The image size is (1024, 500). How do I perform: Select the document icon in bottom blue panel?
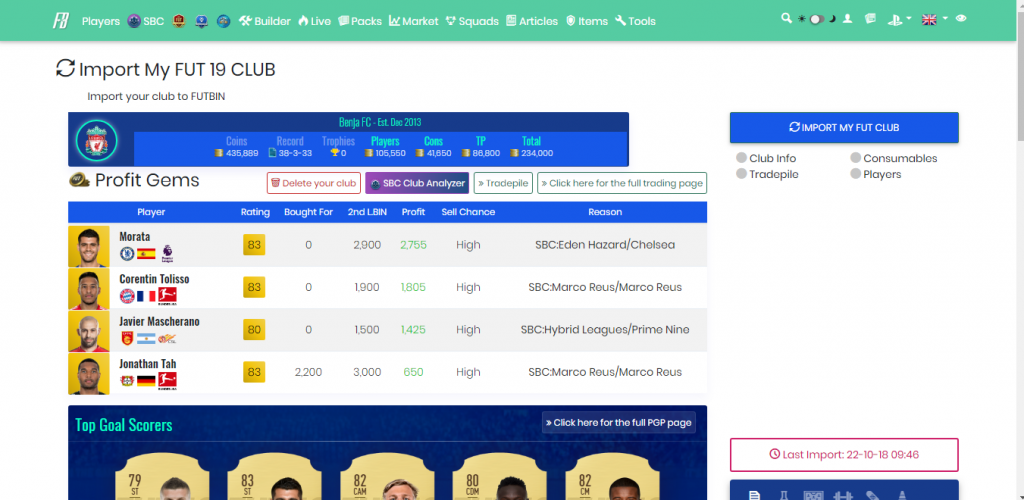point(754,495)
